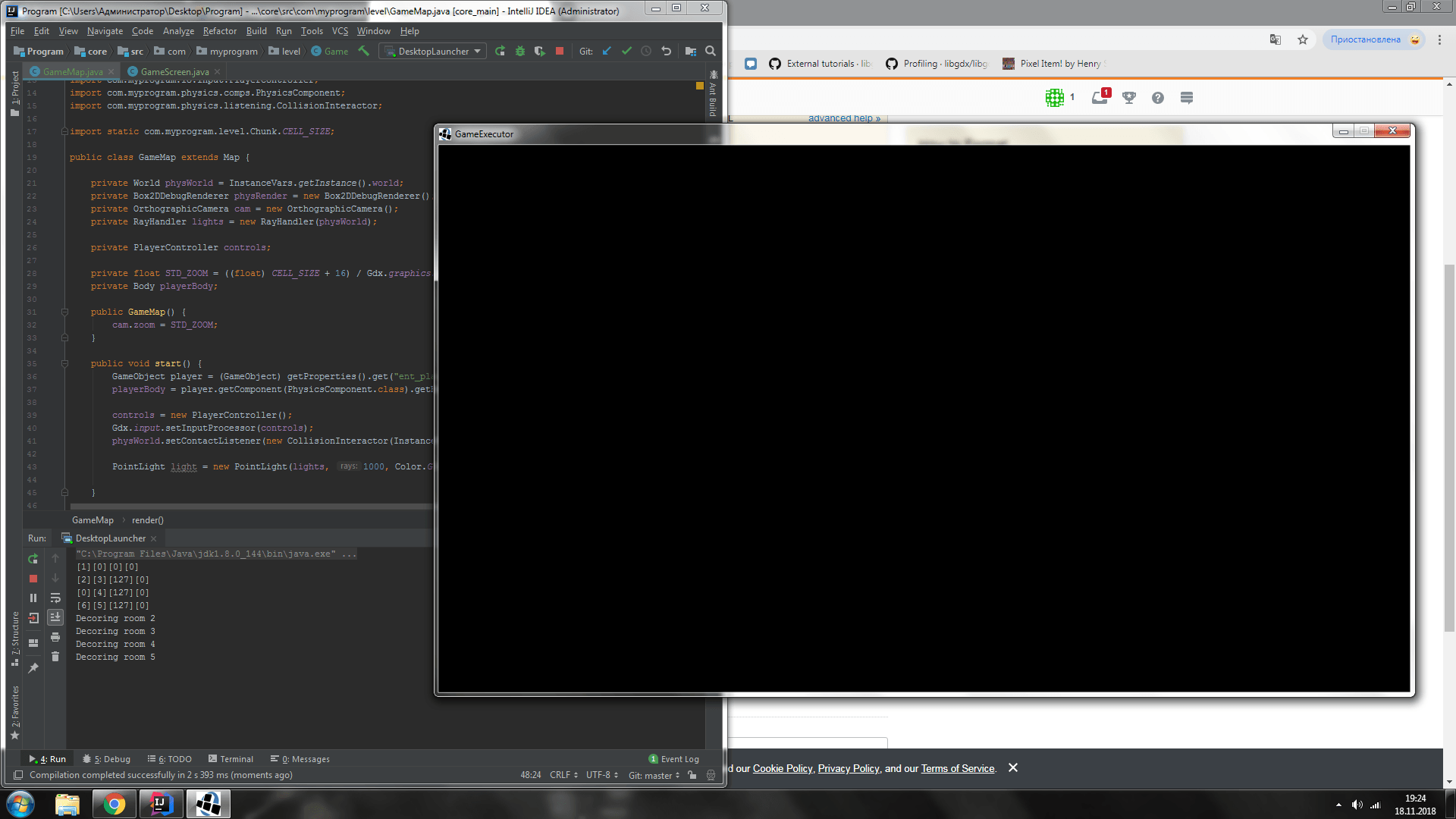
Task: Update project from Git with the blue arrow
Action: pos(607,51)
